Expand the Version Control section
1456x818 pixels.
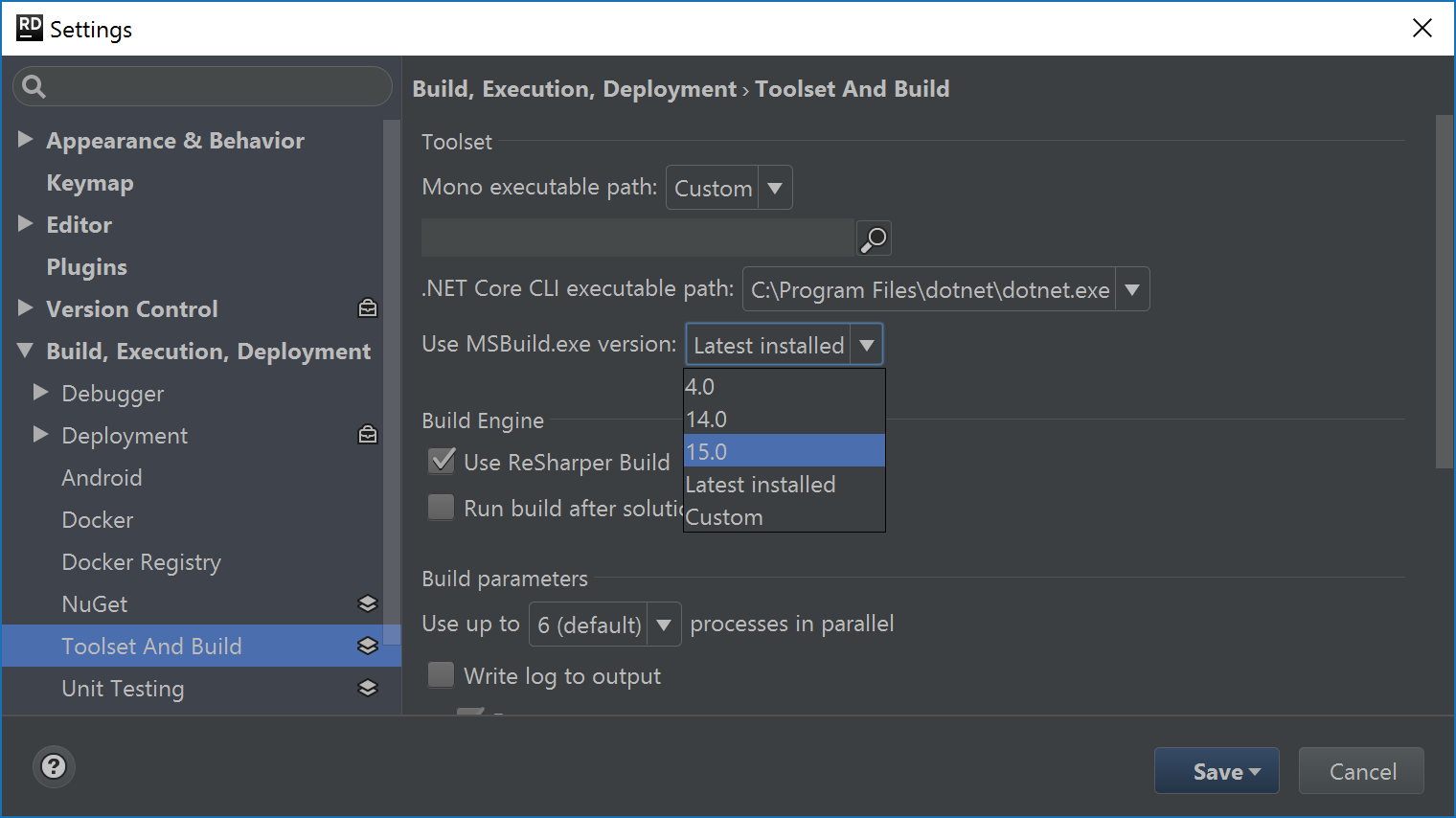point(26,308)
